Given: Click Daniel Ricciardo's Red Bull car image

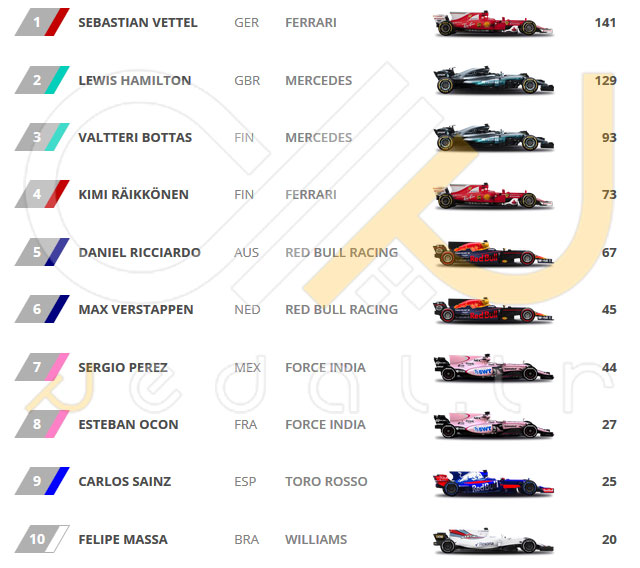Looking at the screenshot, I should click(x=493, y=253).
